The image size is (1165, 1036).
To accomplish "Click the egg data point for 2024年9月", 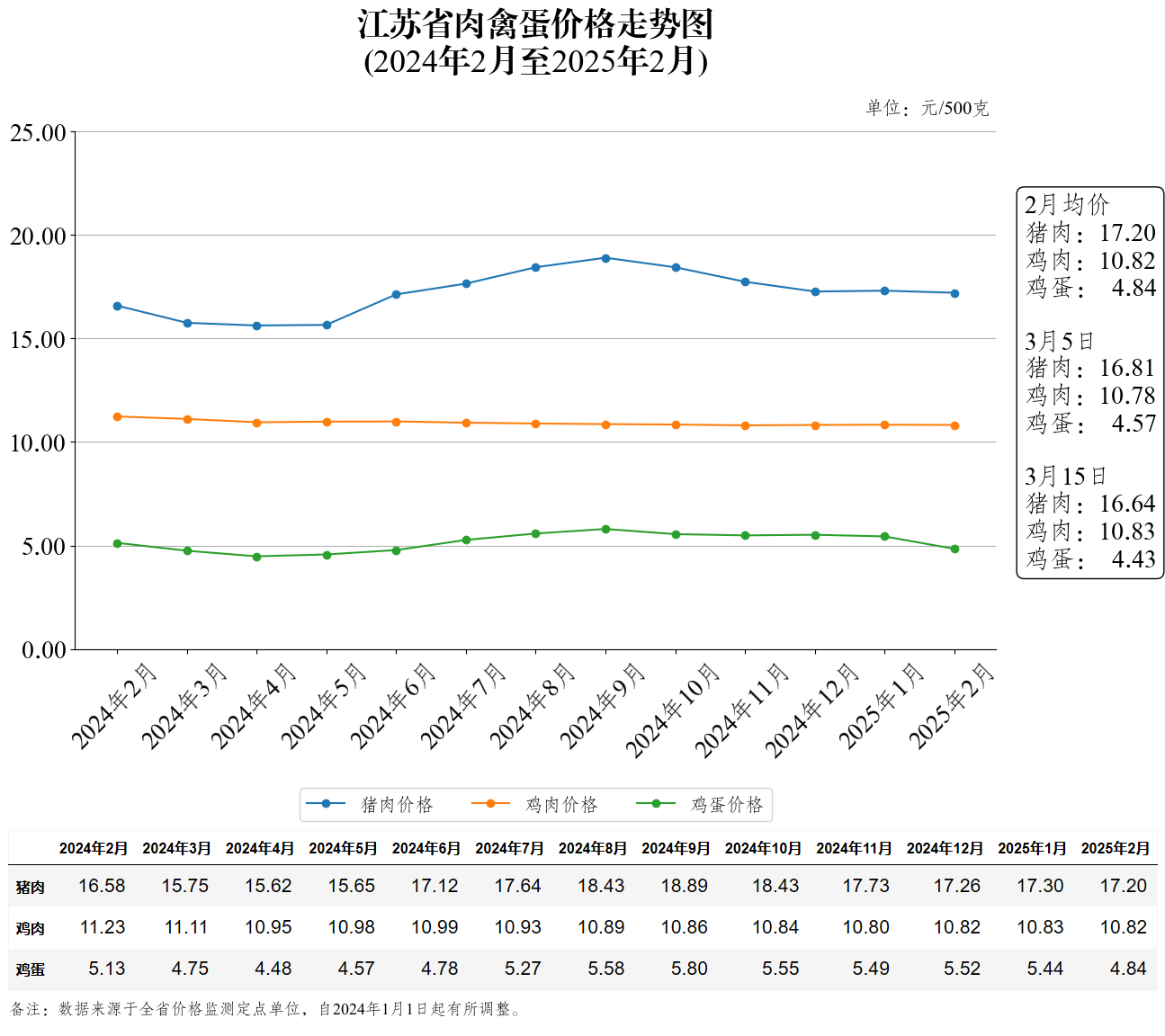I will (x=605, y=530).
